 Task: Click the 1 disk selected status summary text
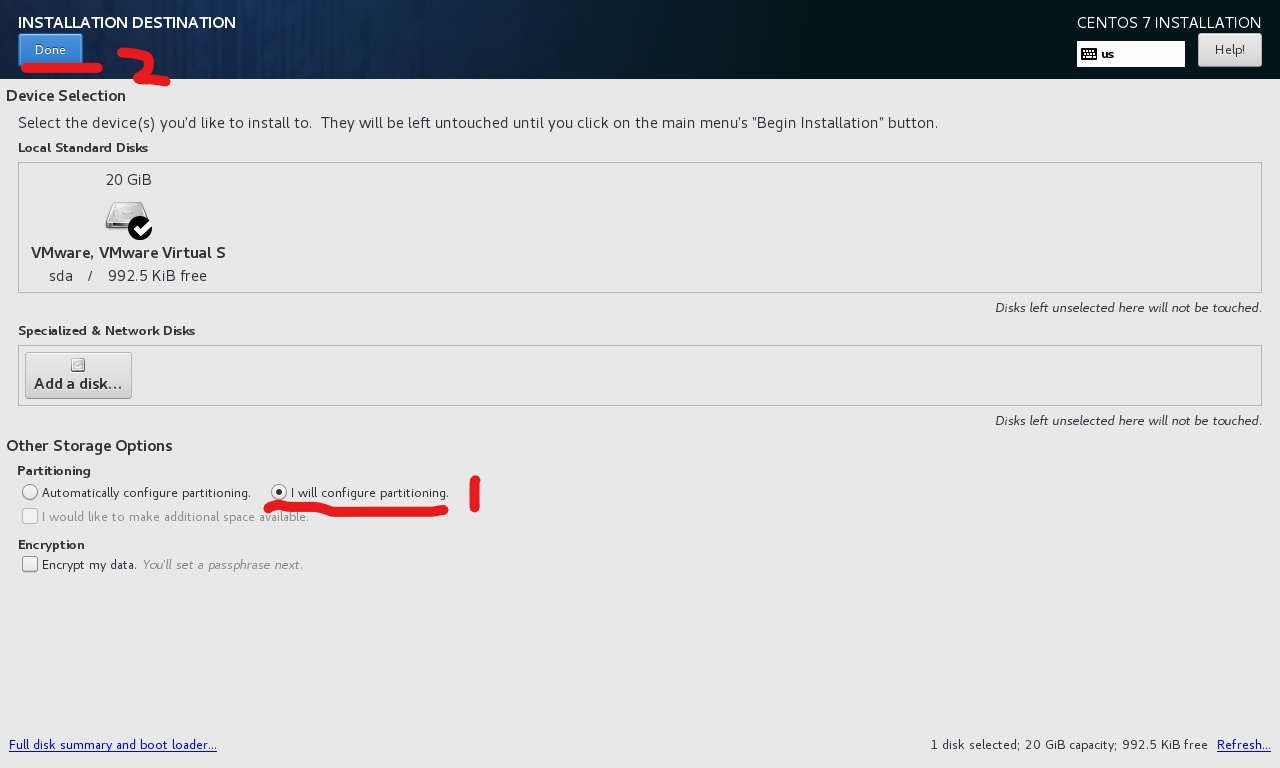coord(1069,745)
